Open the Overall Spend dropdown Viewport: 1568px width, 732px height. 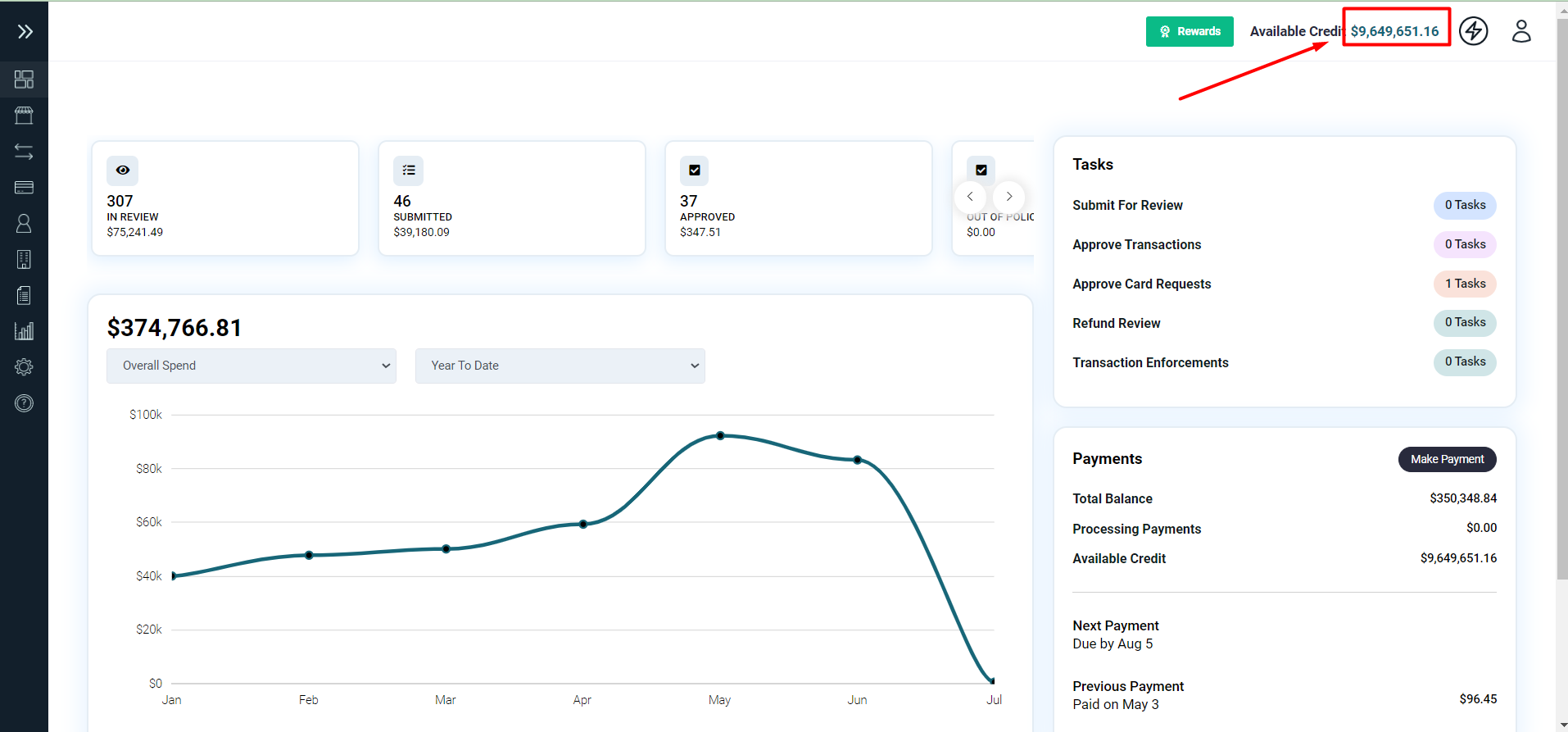pyautogui.click(x=251, y=366)
